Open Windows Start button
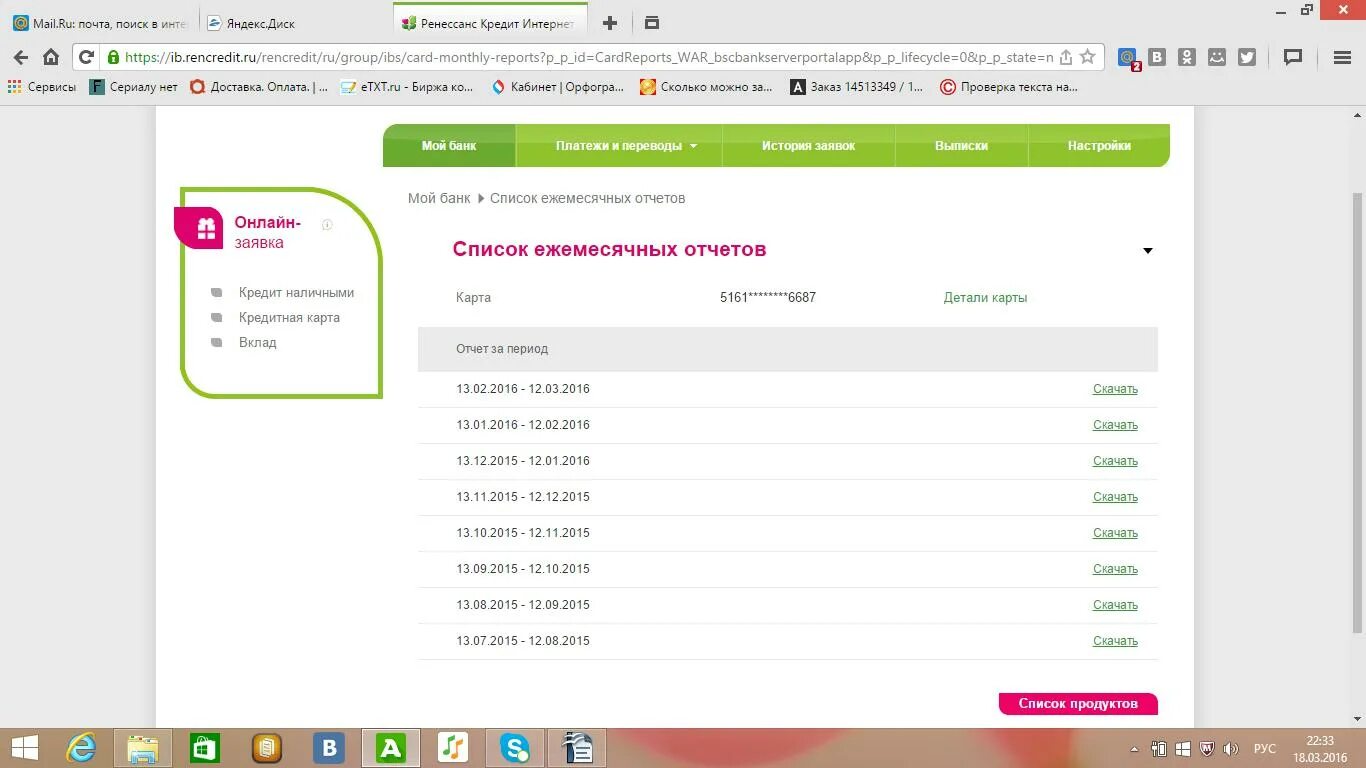This screenshot has width=1366, height=768. coord(24,748)
